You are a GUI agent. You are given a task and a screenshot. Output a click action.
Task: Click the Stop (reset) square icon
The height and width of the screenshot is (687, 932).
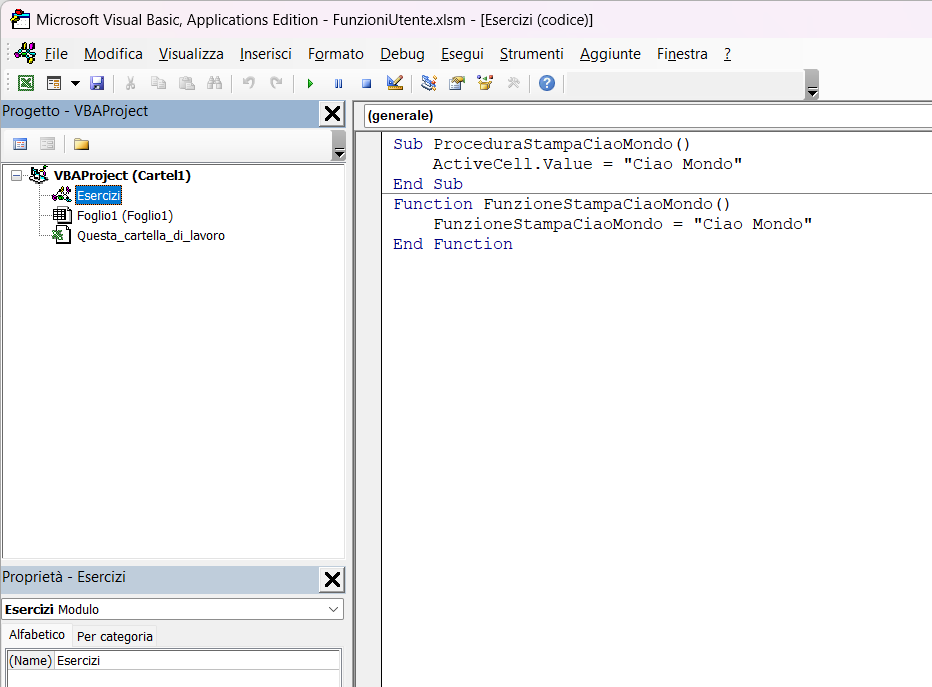coord(366,84)
